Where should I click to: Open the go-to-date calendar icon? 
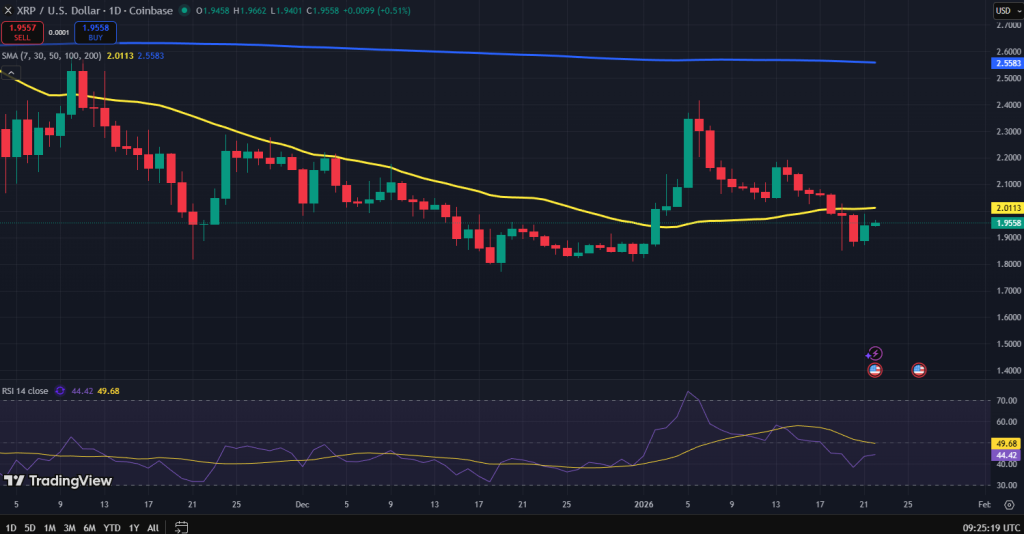point(182,527)
